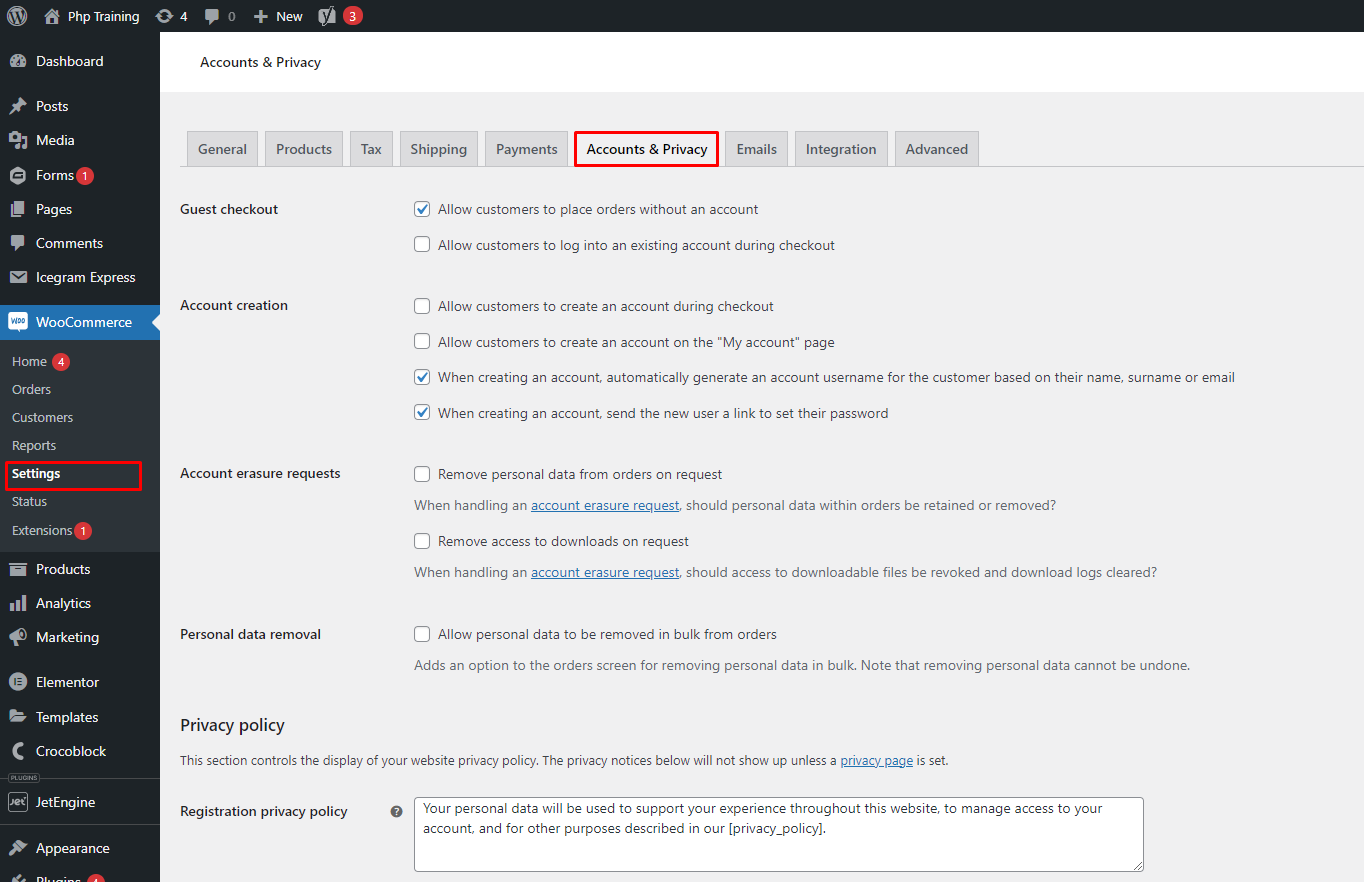Enable bulk personal data removal from orders
Screen dimensions: 1364x882
click(x=422, y=634)
